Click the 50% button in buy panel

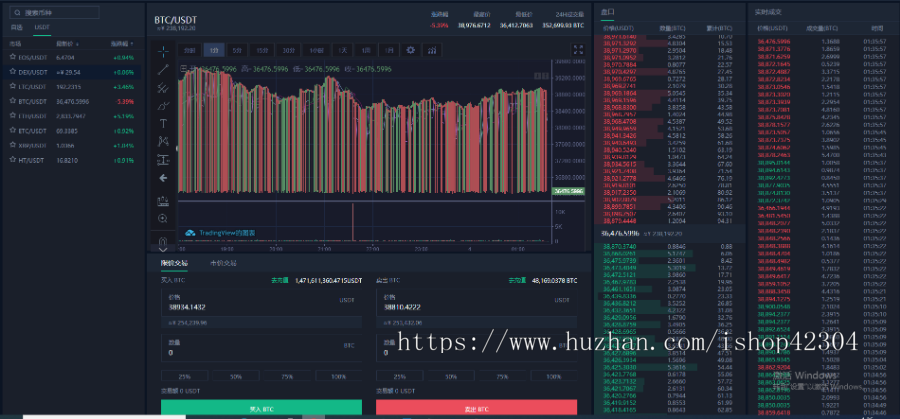pos(236,377)
